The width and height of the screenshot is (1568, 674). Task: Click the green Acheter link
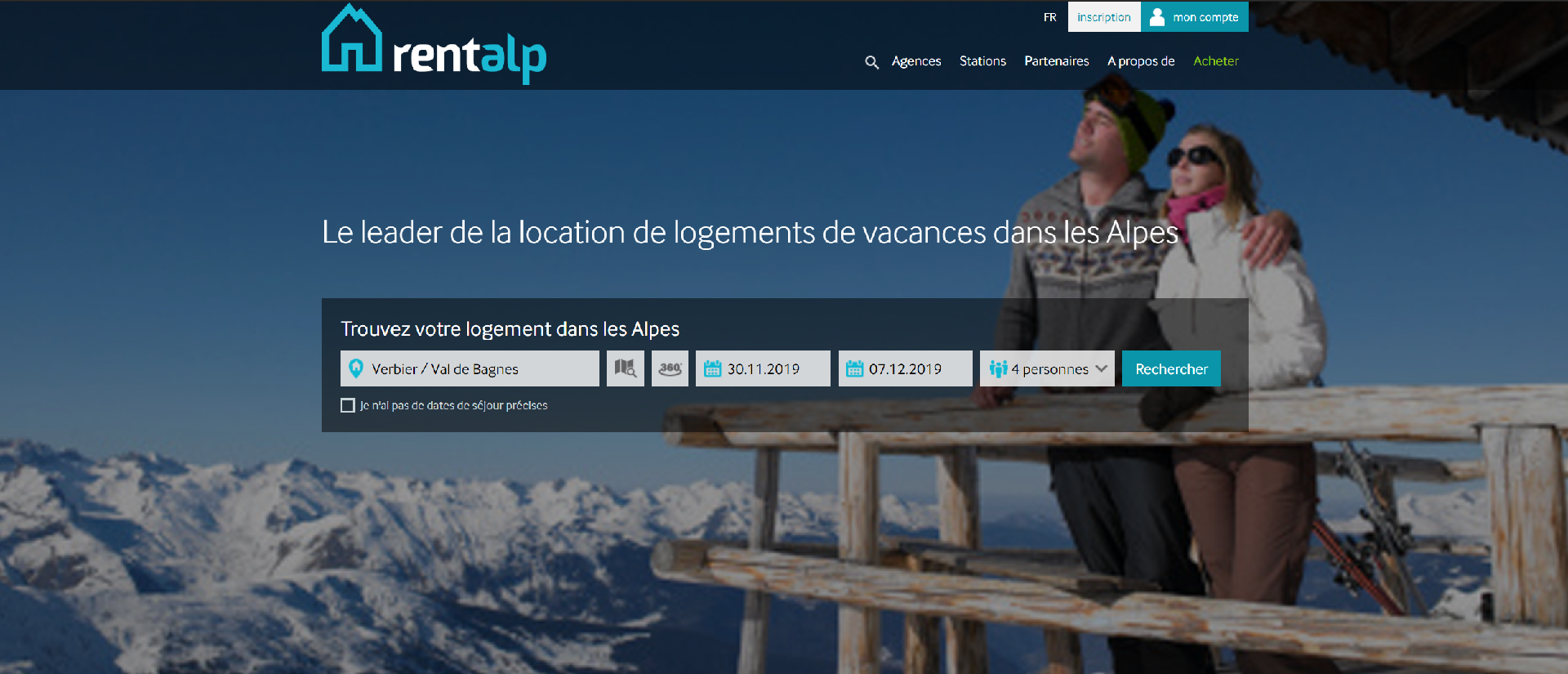1215,61
